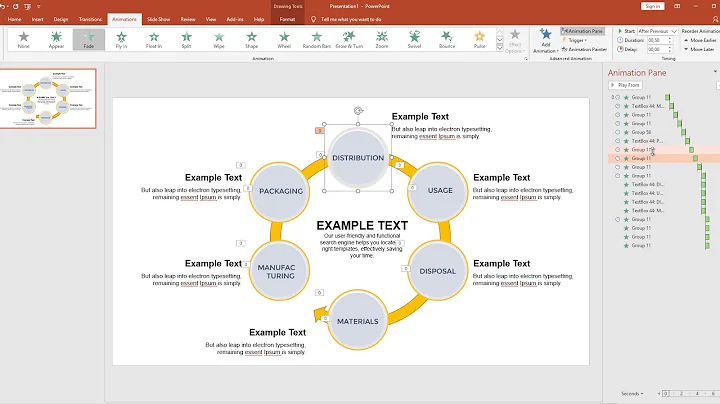The height and width of the screenshot is (404, 720).
Task: Apply the None animation effect
Action: (x=23, y=39)
